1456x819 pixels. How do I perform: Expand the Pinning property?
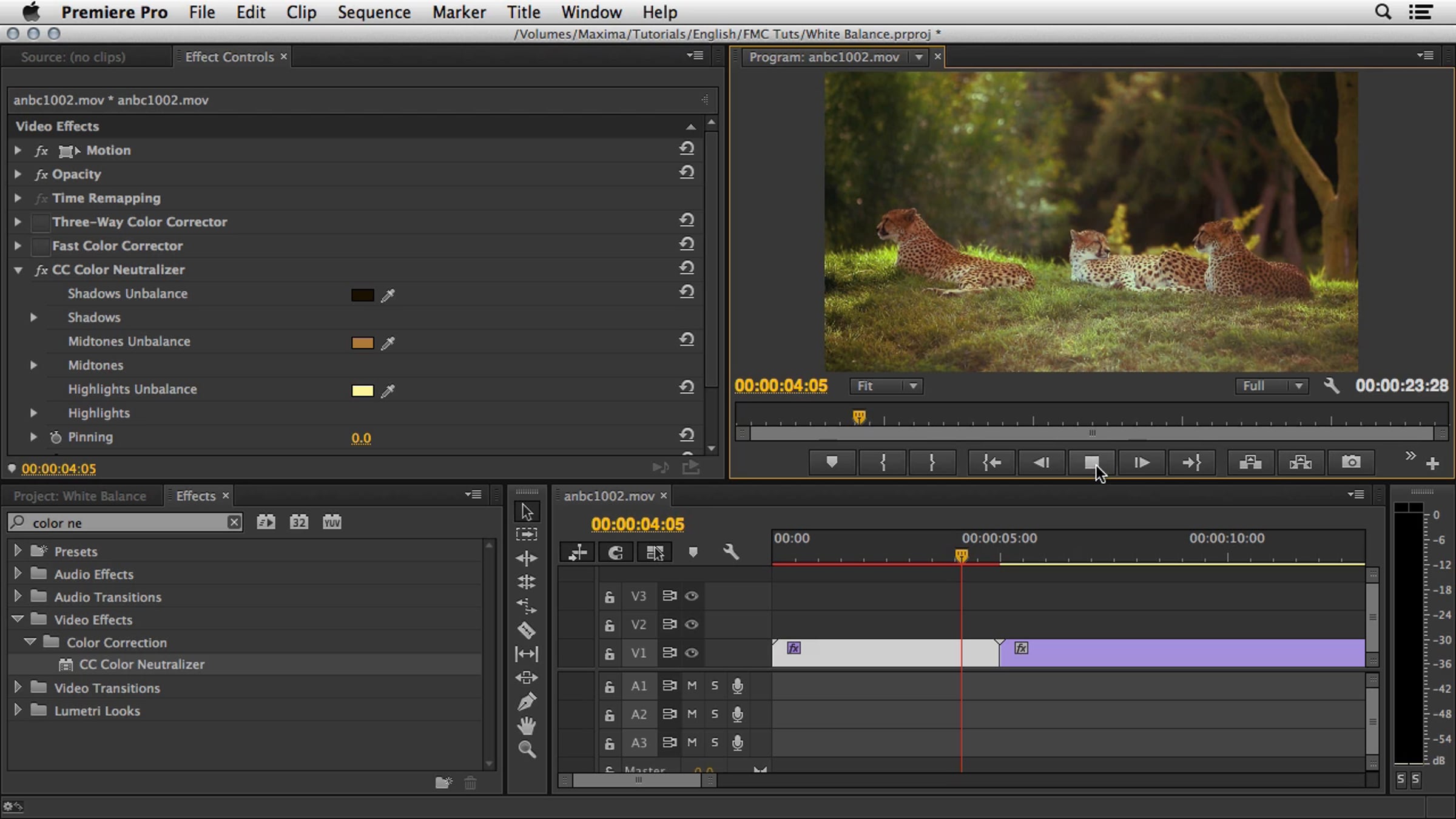33,437
